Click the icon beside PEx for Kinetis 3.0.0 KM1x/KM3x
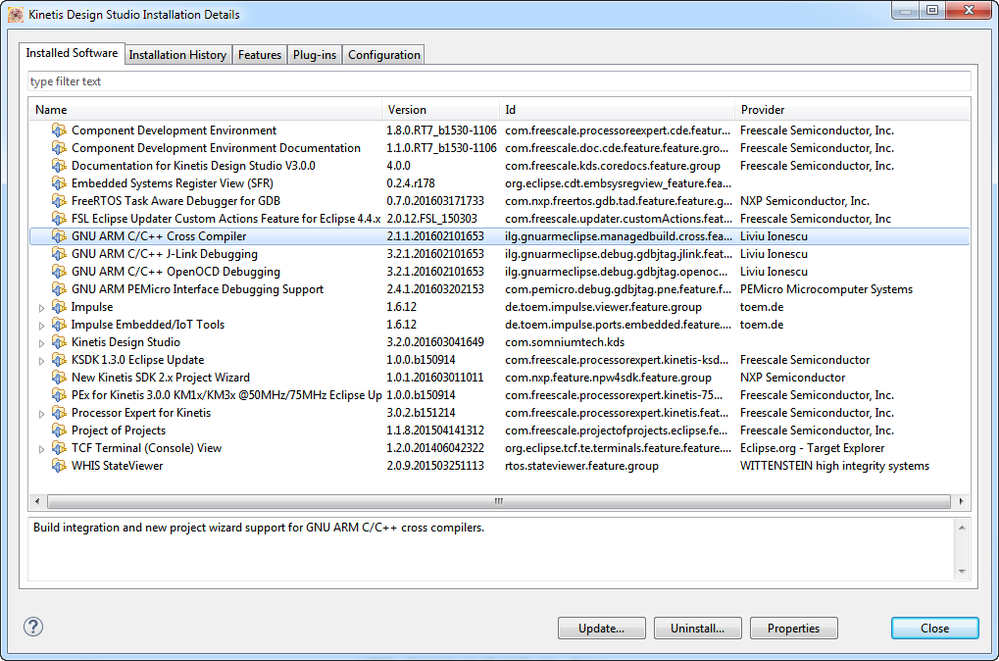This screenshot has width=999, height=661. (x=59, y=395)
